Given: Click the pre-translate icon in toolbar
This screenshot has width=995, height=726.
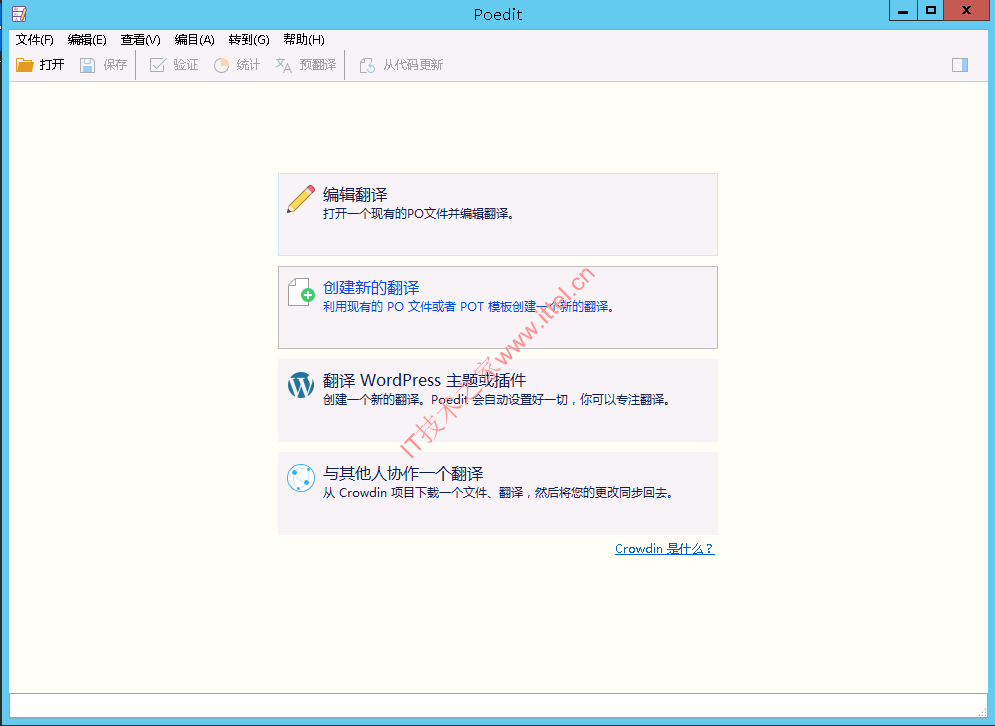Looking at the screenshot, I should [283, 65].
